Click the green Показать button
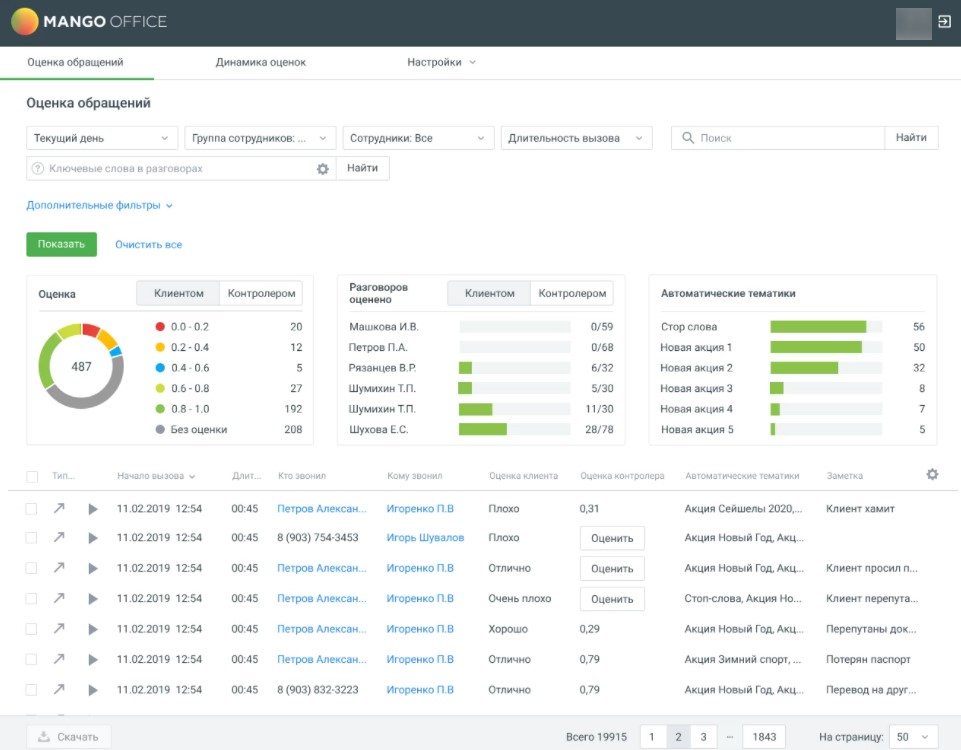This screenshot has height=750, width=961. coord(61,244)
